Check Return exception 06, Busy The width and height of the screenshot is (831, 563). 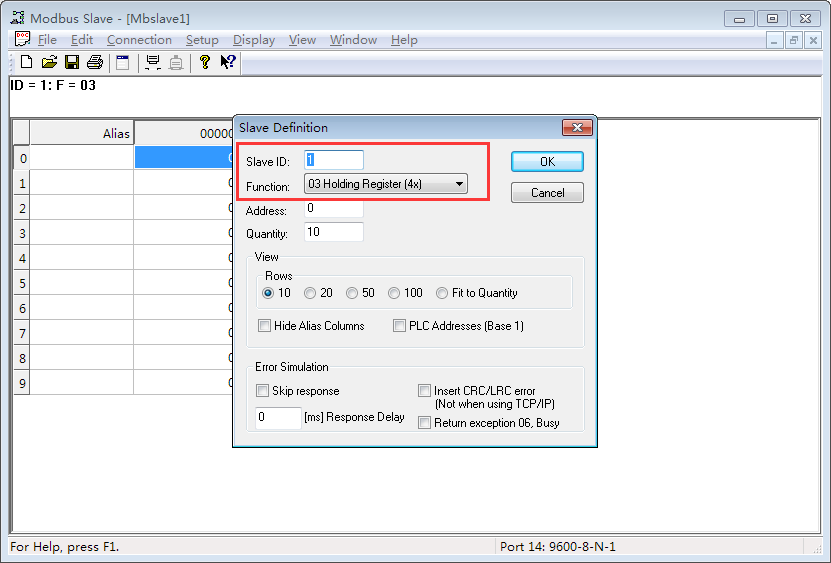click(425, 423)
